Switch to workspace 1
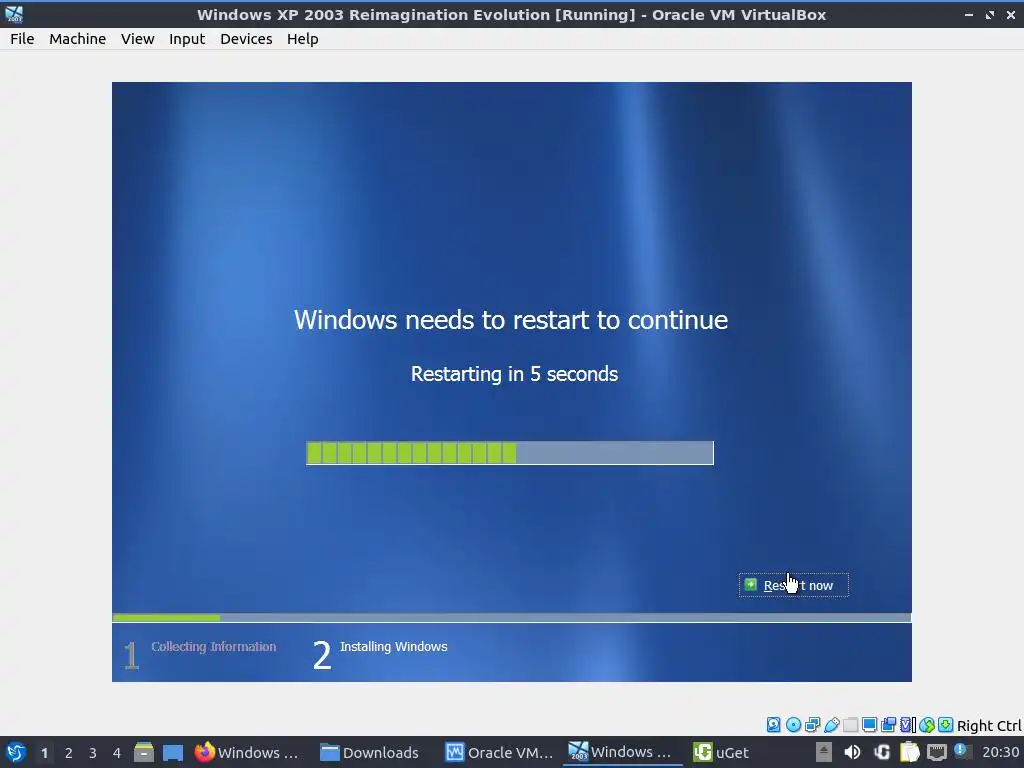Image resolution: width=1024 pixels, height=768 pixels. [x=44, y=753]
